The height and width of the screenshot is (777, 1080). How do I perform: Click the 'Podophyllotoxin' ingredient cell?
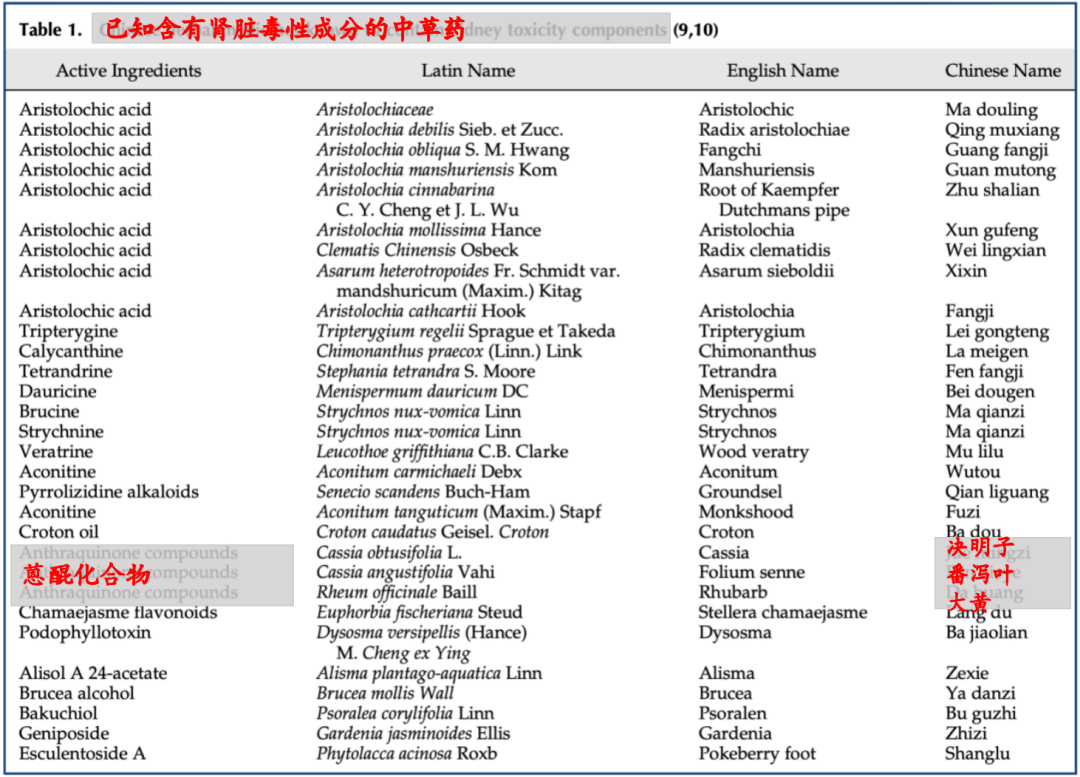(85, 632)
